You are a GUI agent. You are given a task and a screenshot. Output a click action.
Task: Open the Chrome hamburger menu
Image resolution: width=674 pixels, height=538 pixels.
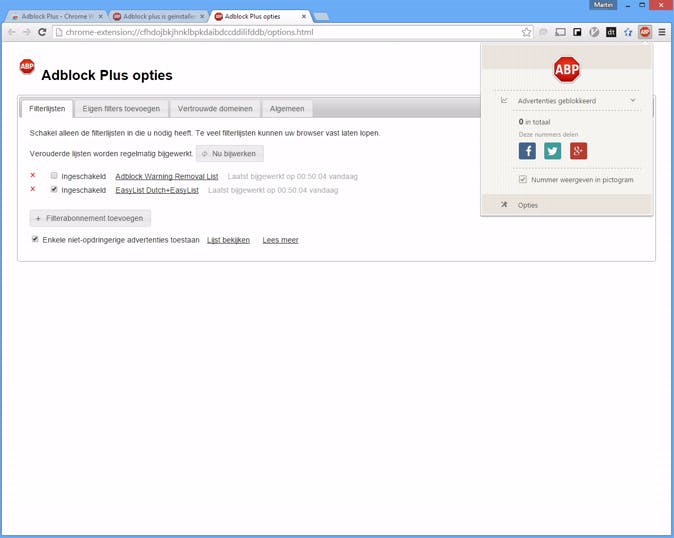click(662, 32)
